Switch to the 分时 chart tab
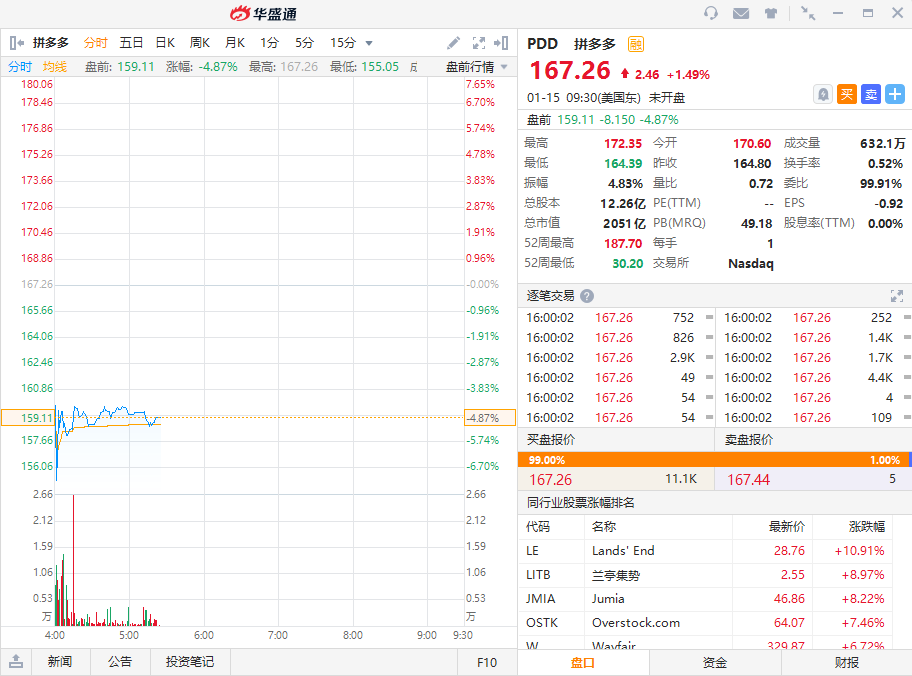Image resolution: width=912 pixels, height=676 pixels. click(x=95, y=42)
